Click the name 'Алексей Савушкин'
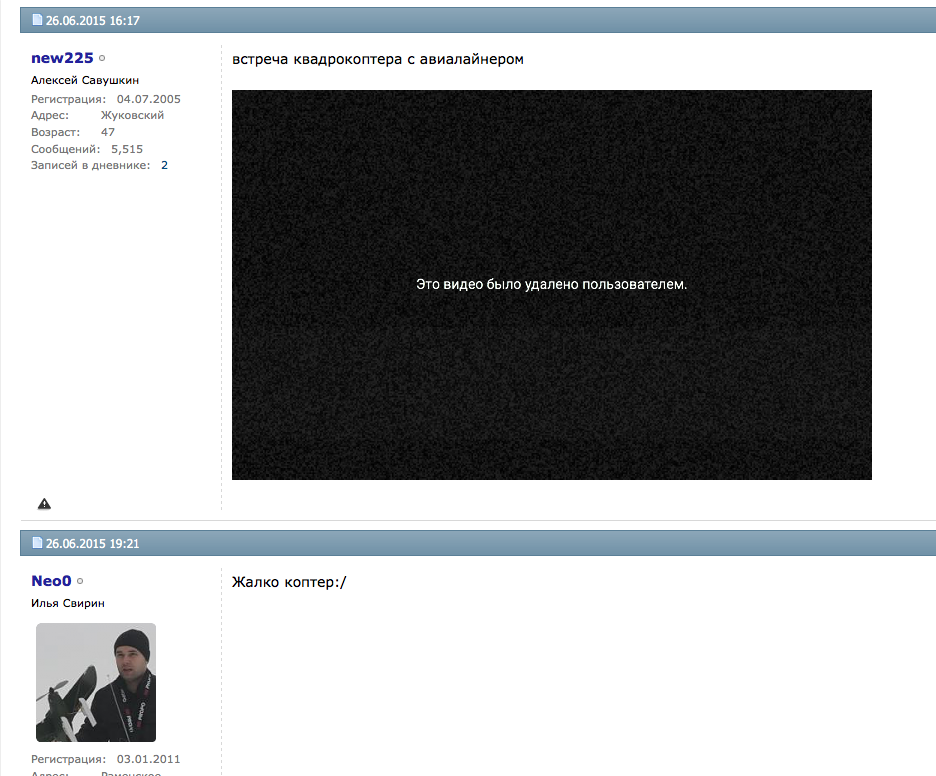 (85, 80)
